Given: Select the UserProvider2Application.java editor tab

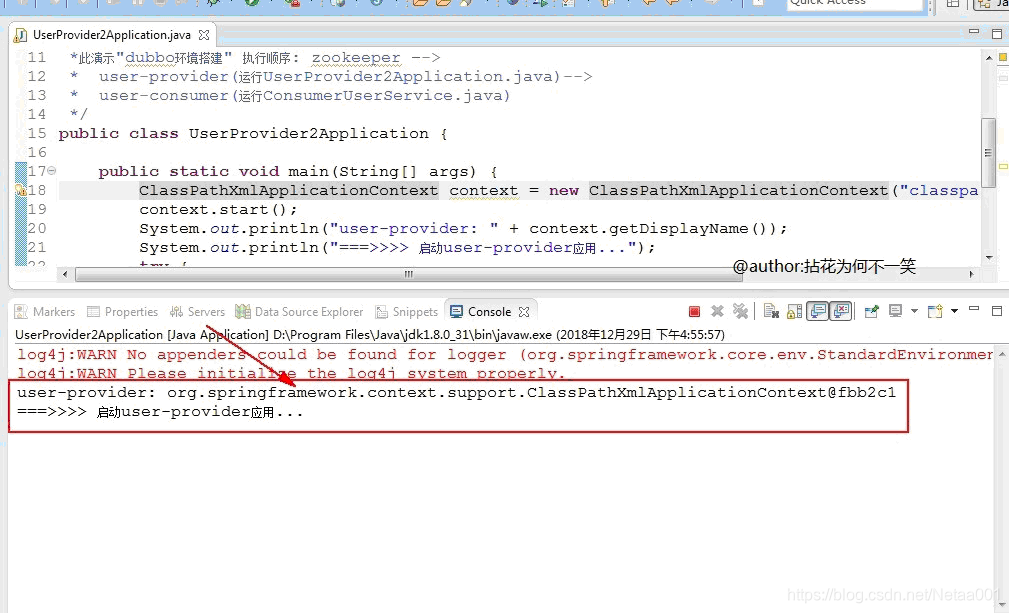Looking at the screenshot, I should [111, 35].
